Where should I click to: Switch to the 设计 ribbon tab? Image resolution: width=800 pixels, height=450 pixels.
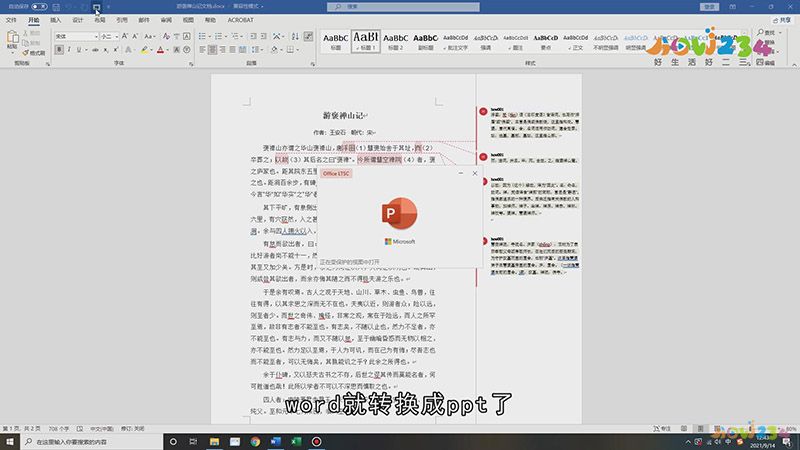(x=78, y=20)
